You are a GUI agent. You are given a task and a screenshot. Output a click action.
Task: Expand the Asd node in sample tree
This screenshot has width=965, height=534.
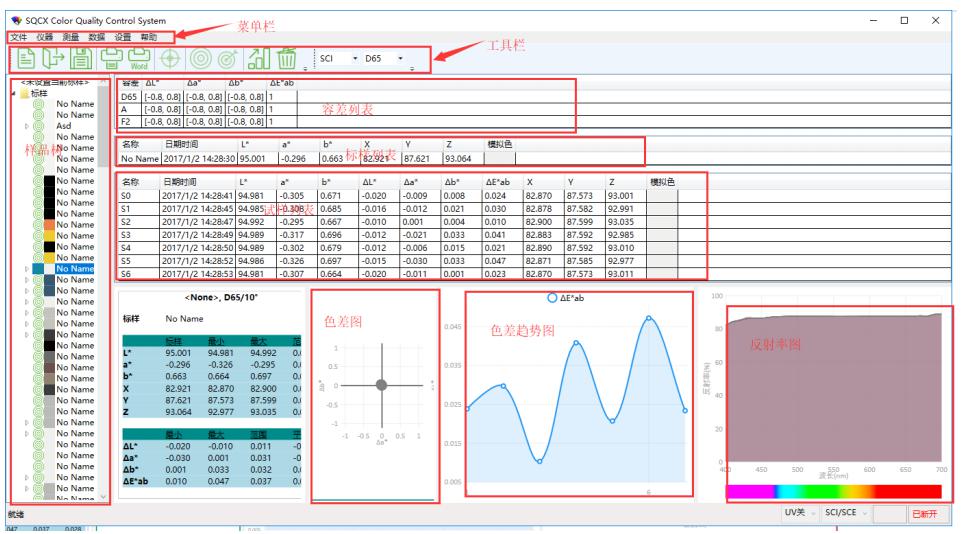(x=26, y=126)
